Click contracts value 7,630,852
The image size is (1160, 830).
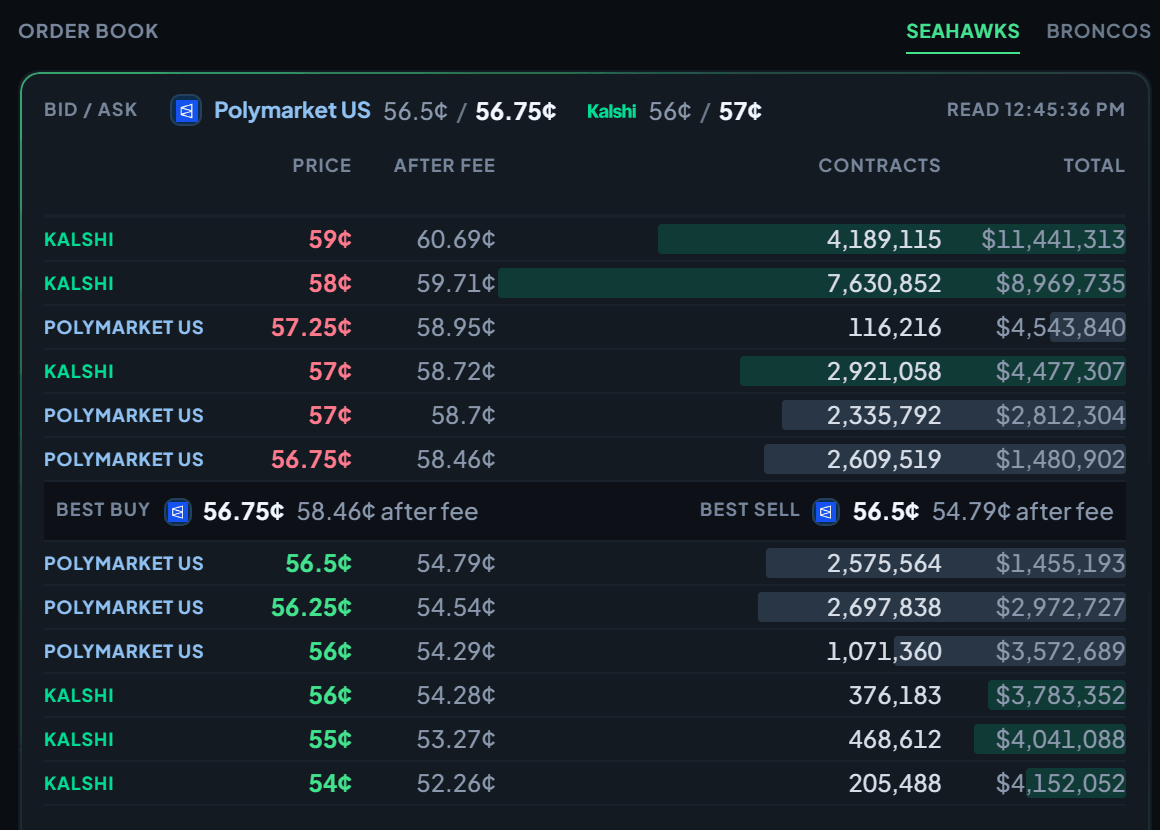(x=883, y=283)
